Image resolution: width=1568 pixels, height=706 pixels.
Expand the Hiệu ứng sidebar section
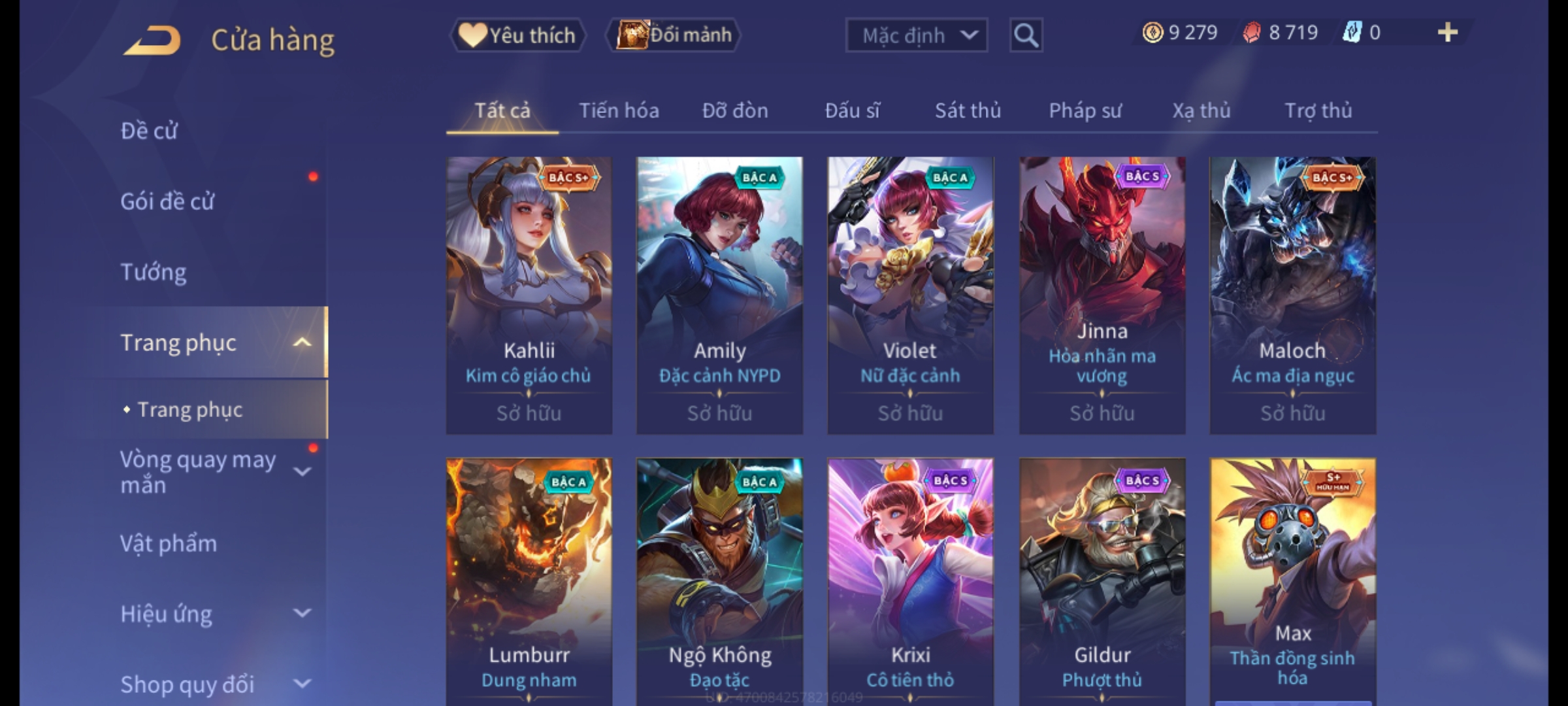coord(302,613)
